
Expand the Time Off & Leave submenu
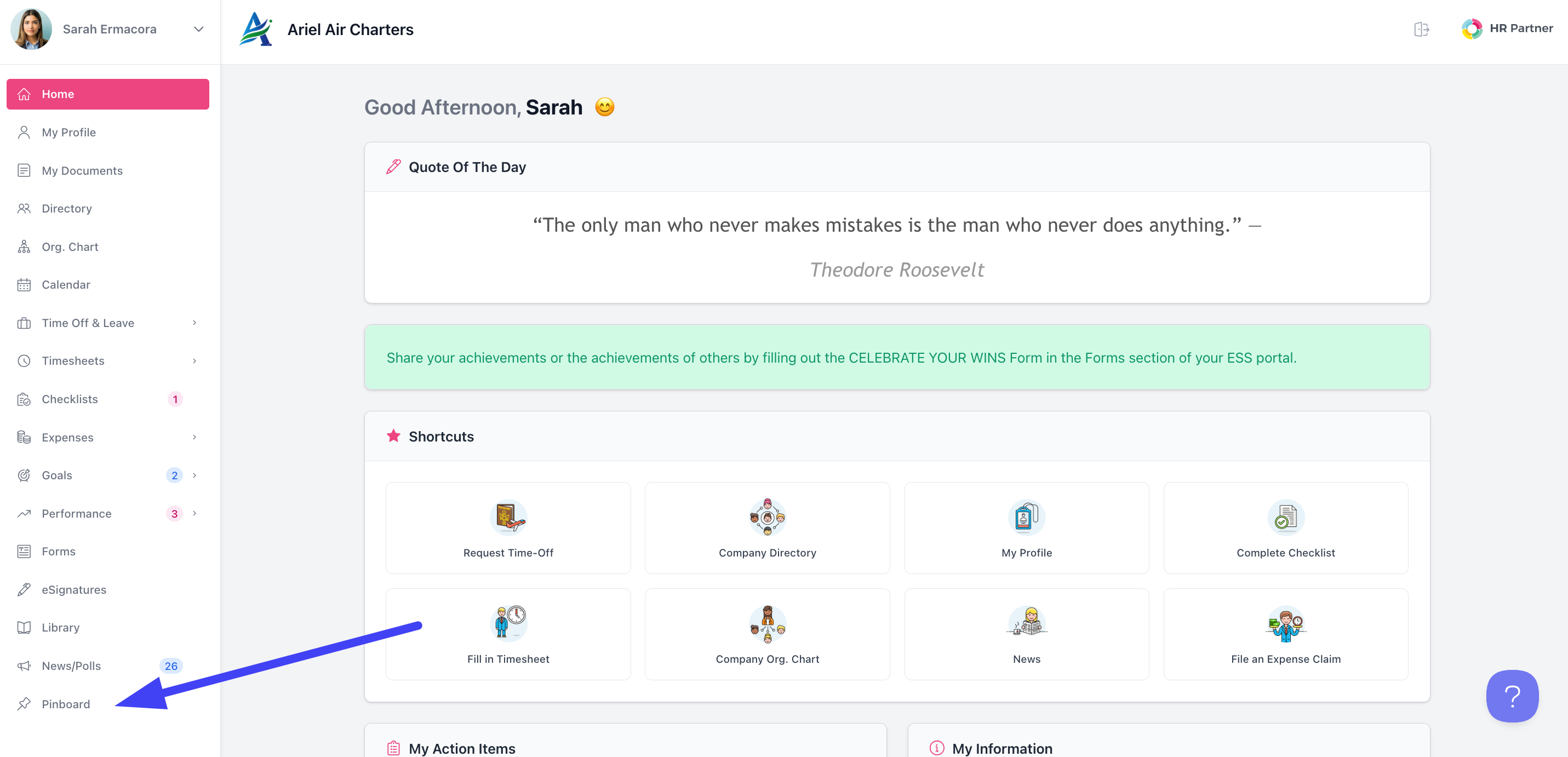(x=194, y=323)
